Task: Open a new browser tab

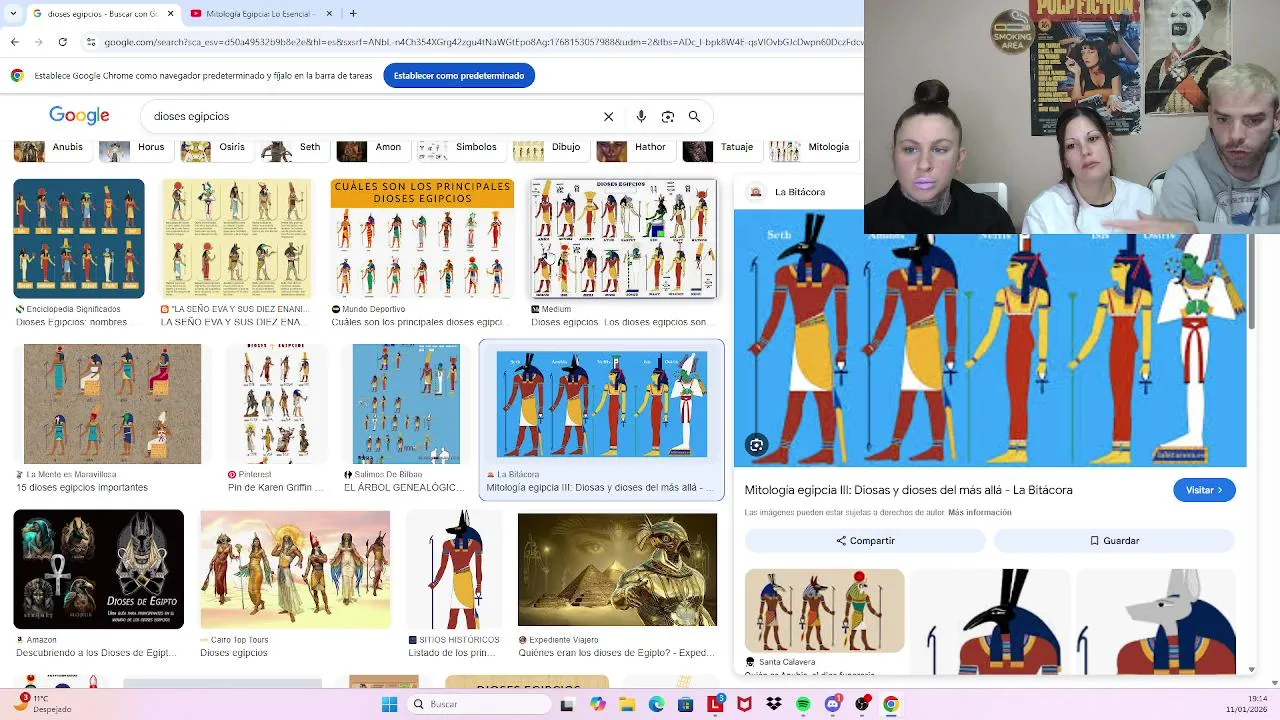Action: tap(353, 13)
